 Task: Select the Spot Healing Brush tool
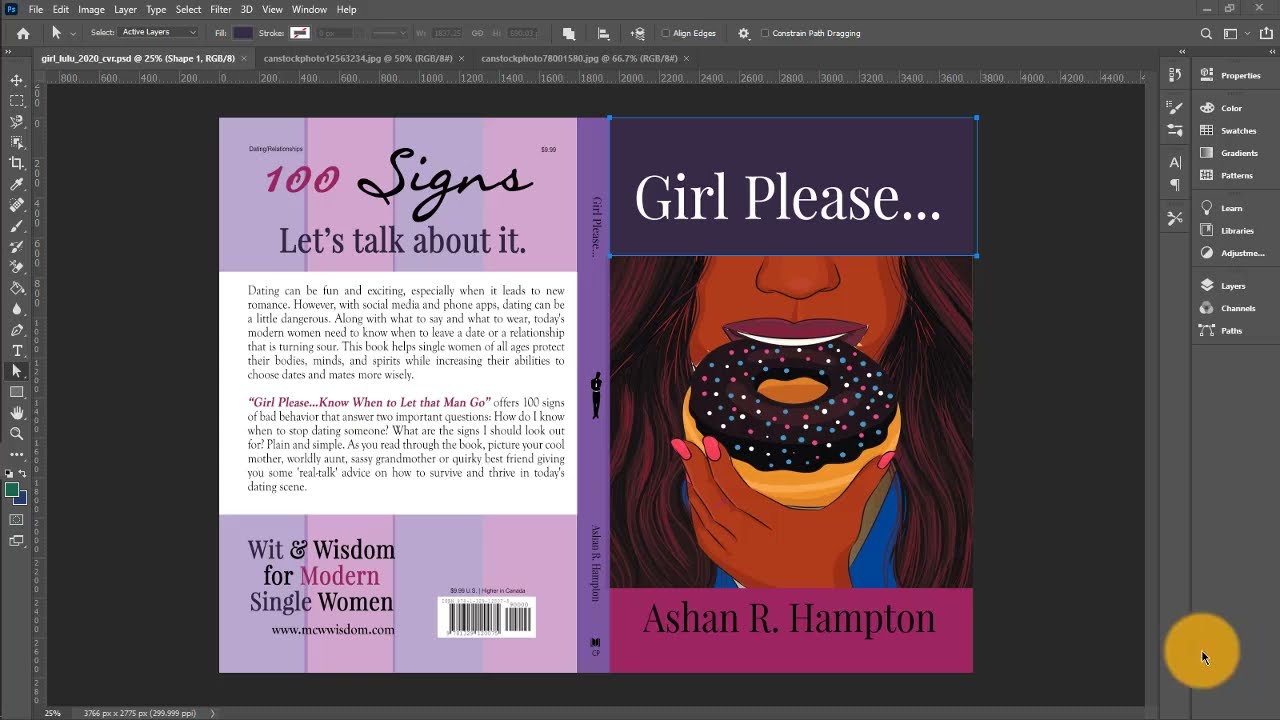(16, 205)
